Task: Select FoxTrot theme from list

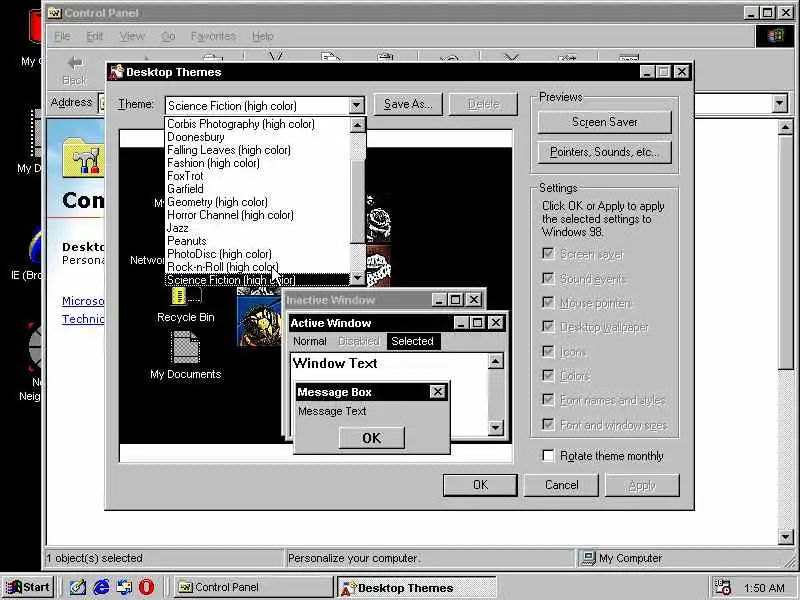Action: tap(258, 176)
